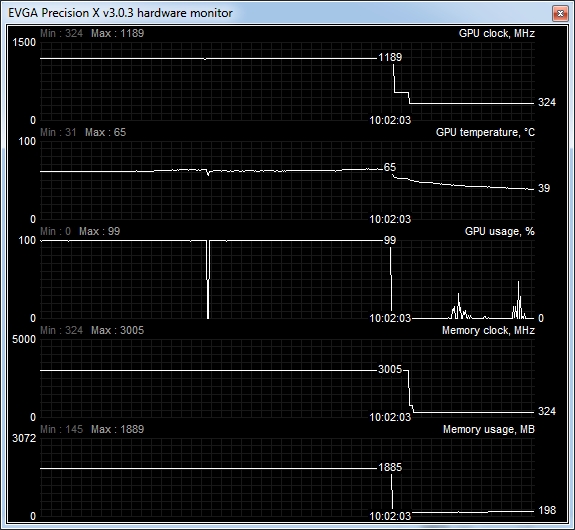575x530 pixels.
Task: Click the GPU temperature 'Min : 31' text
Action: point(58,132)
